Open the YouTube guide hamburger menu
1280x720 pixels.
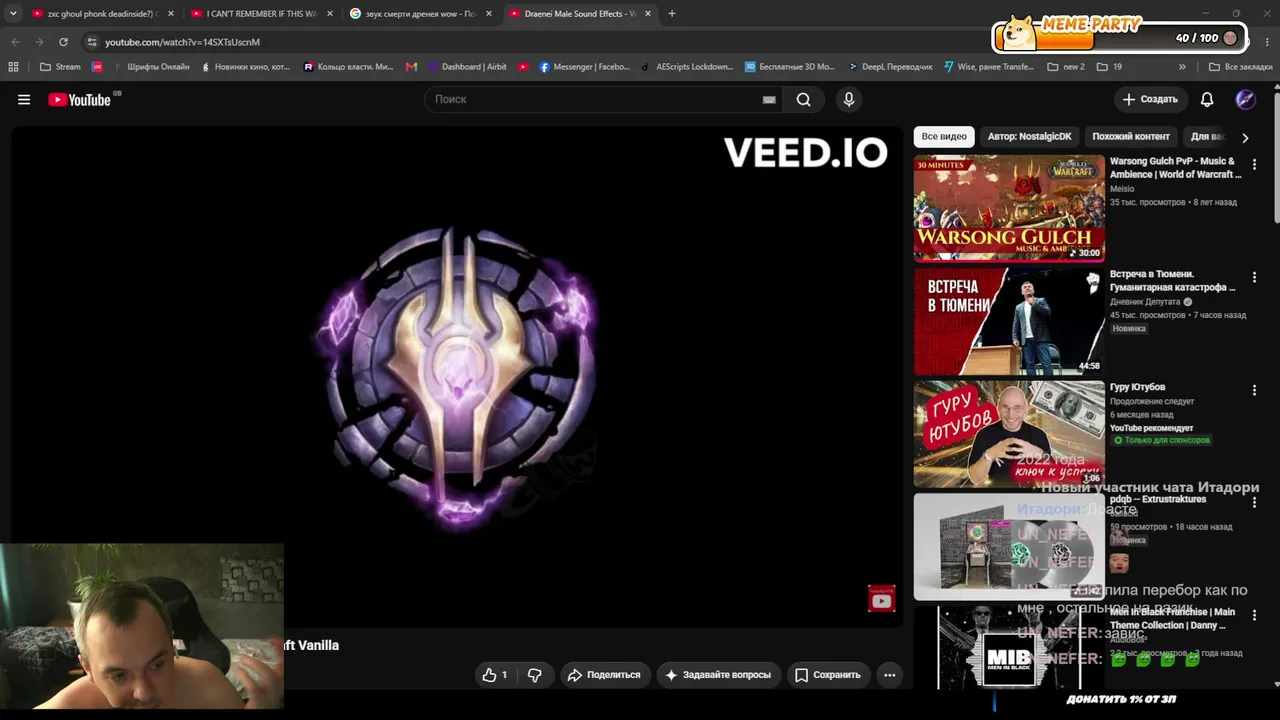pyautogui.click(x=24, y=99)
